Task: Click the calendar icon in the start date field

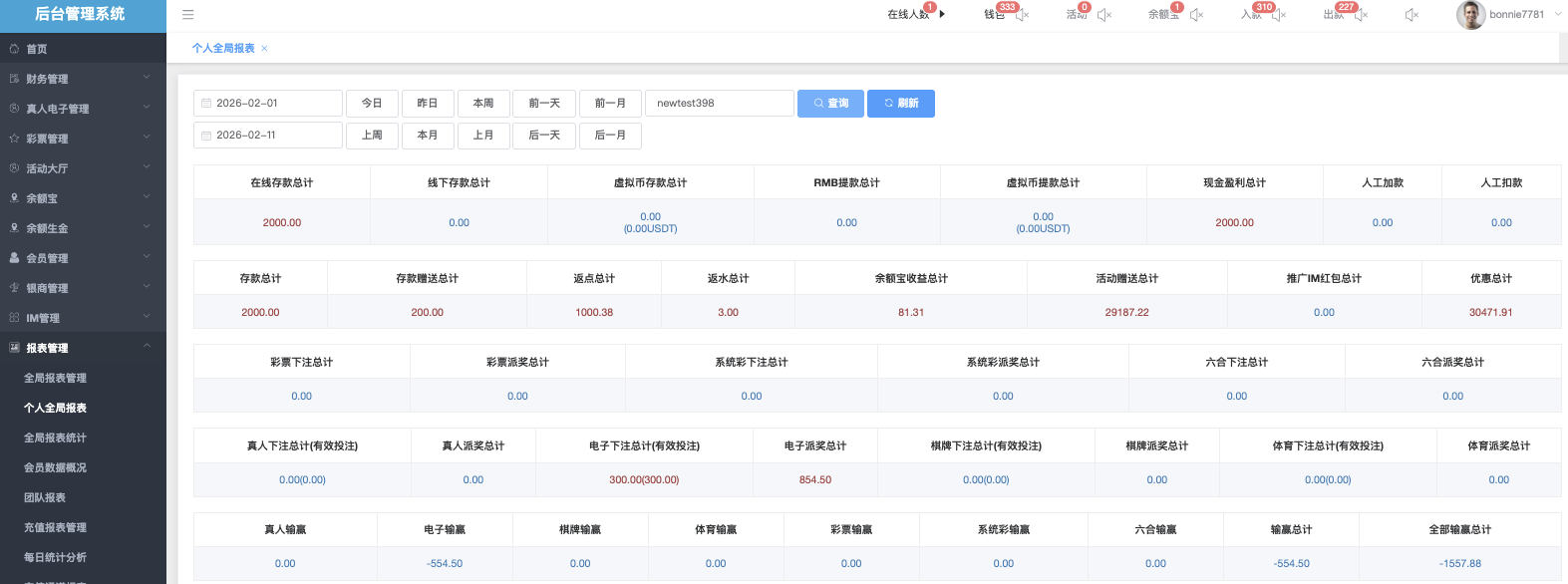Action: click(206, 104)
